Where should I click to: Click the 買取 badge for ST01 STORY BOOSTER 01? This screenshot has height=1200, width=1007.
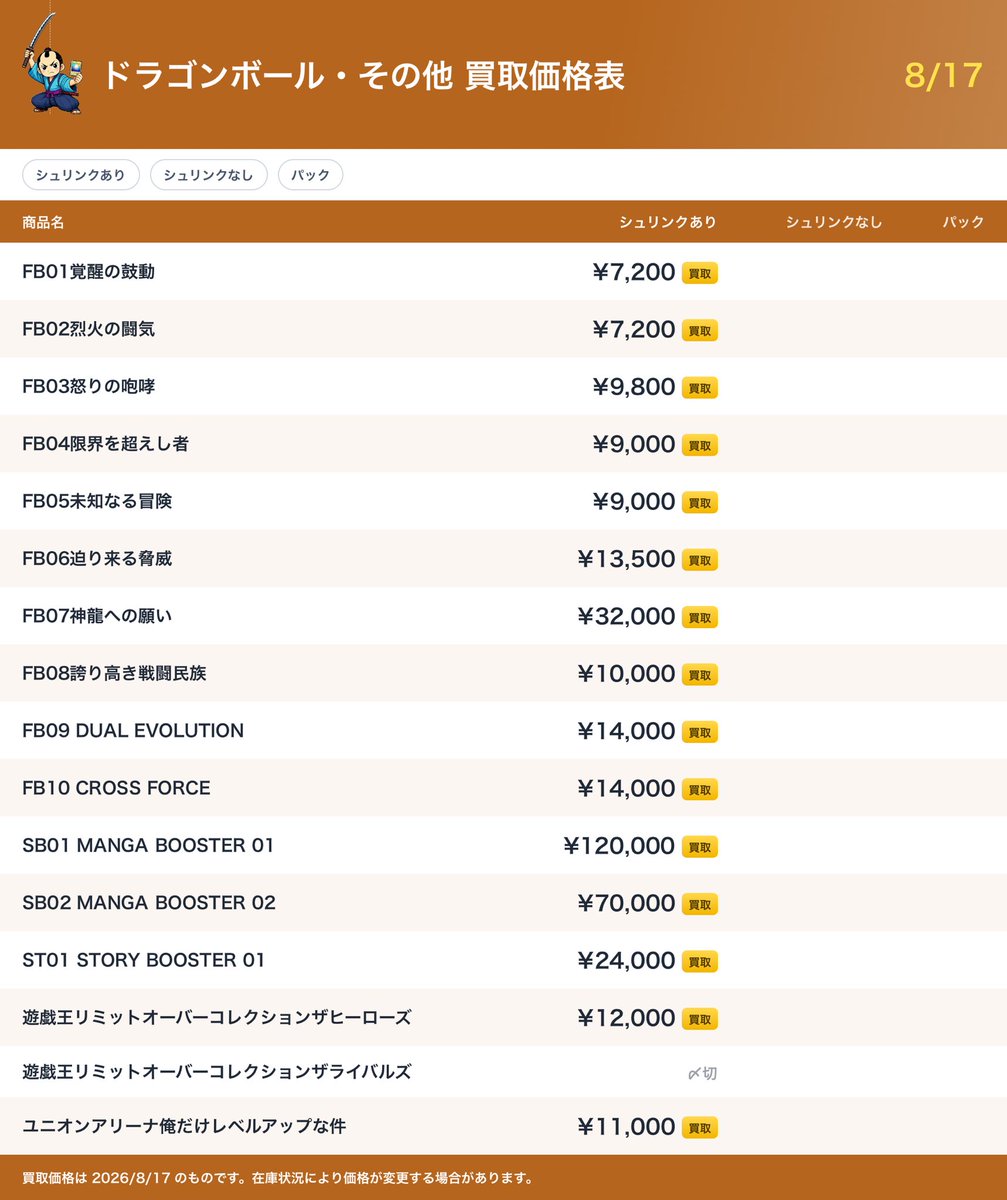700,962
